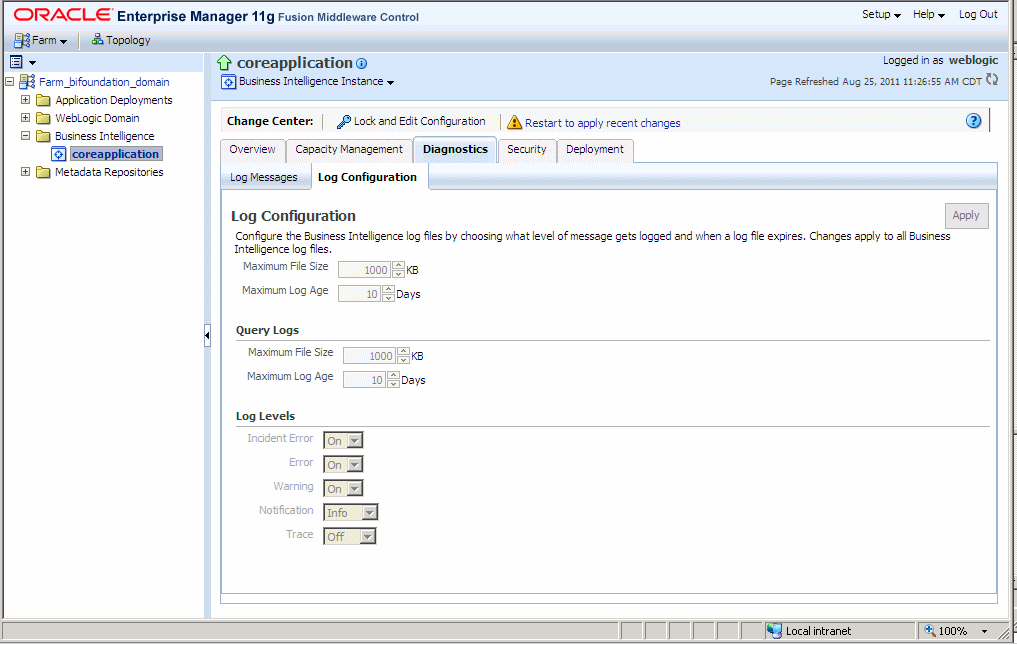Screen dimensions: 1017x645
Task: Click the blue help question mark icon
Action: [973, 120]
